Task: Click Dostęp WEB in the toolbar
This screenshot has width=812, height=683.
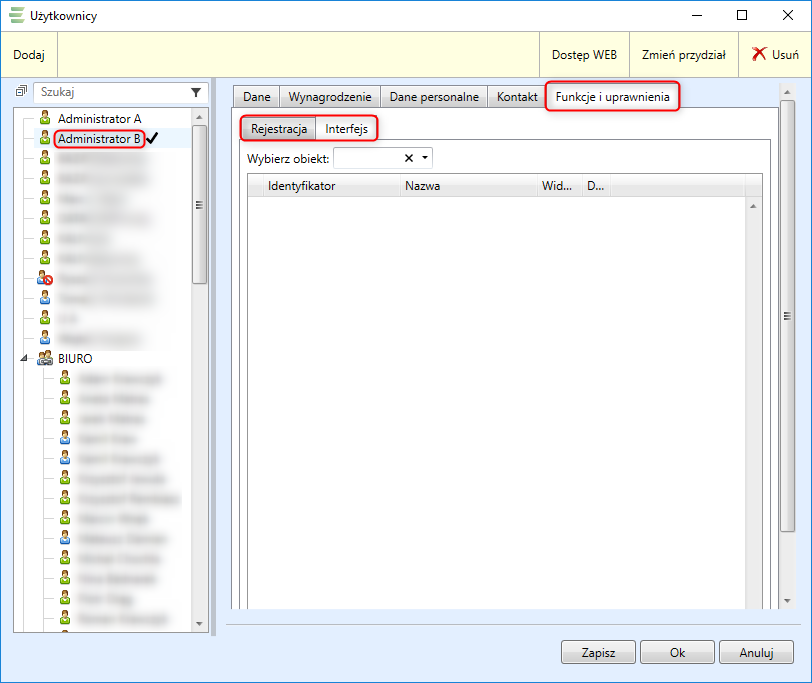Action: point(584,54)
